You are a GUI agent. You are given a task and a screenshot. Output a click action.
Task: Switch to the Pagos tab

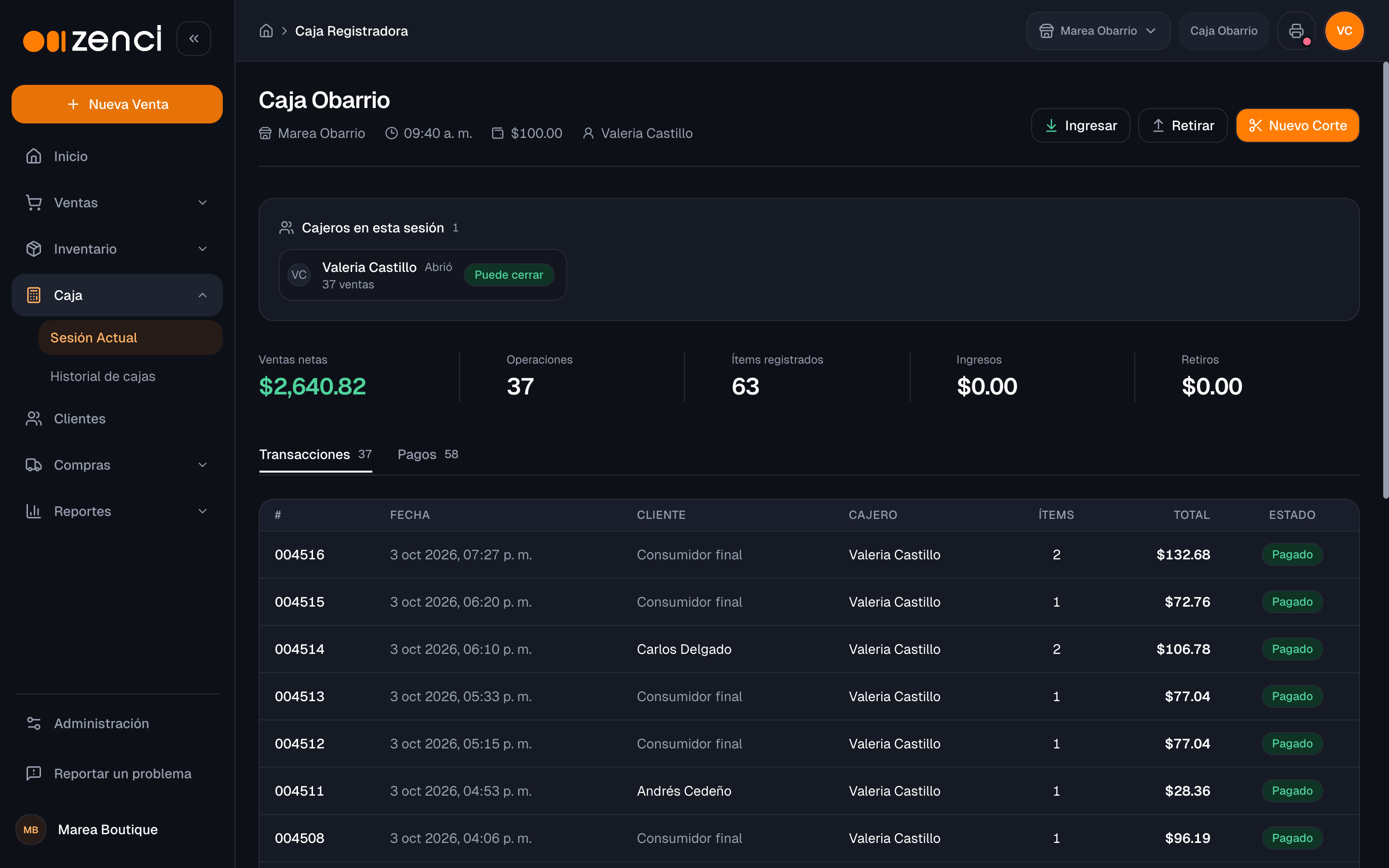428,455
